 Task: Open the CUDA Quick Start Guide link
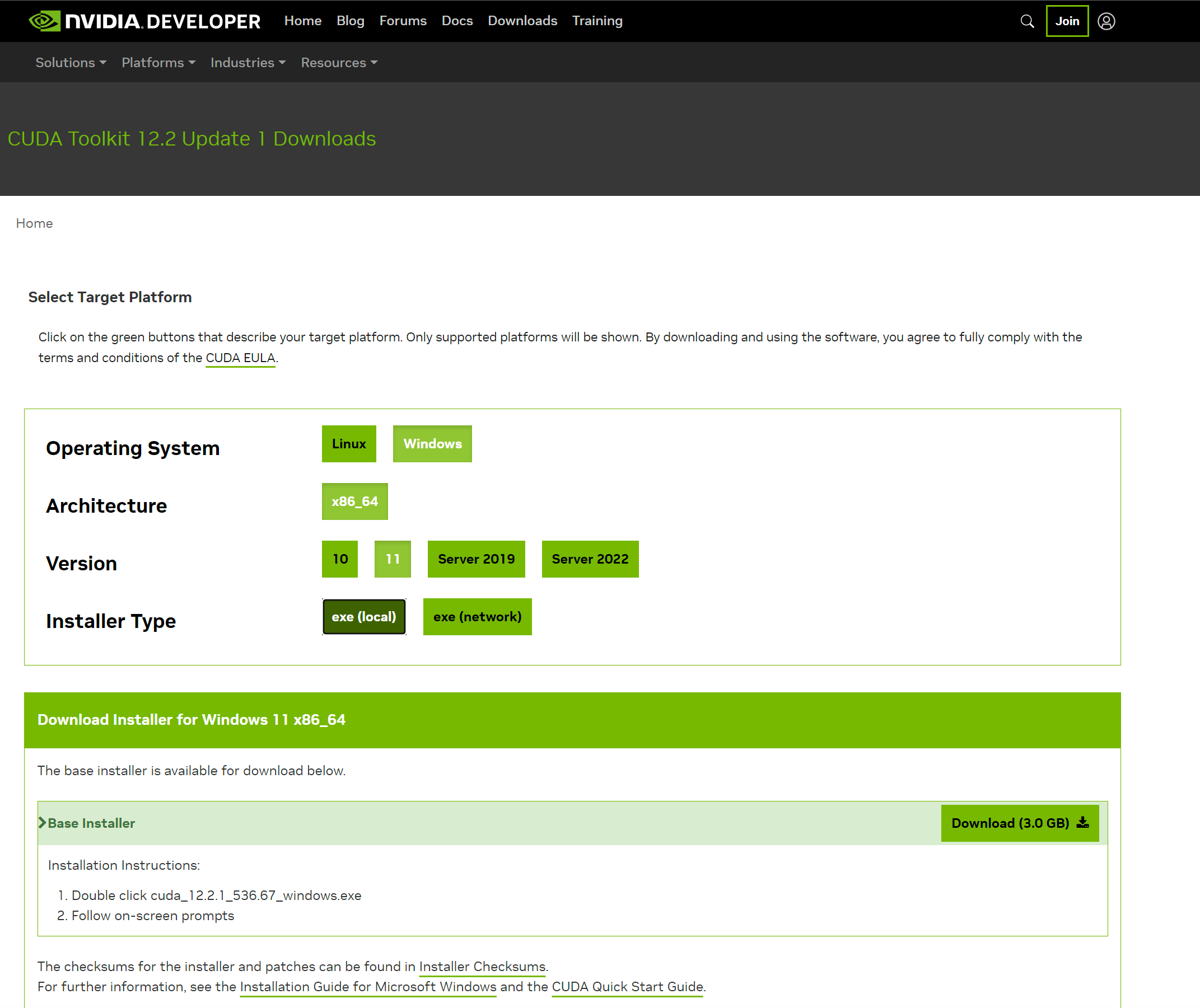click(x=627, y=987)
